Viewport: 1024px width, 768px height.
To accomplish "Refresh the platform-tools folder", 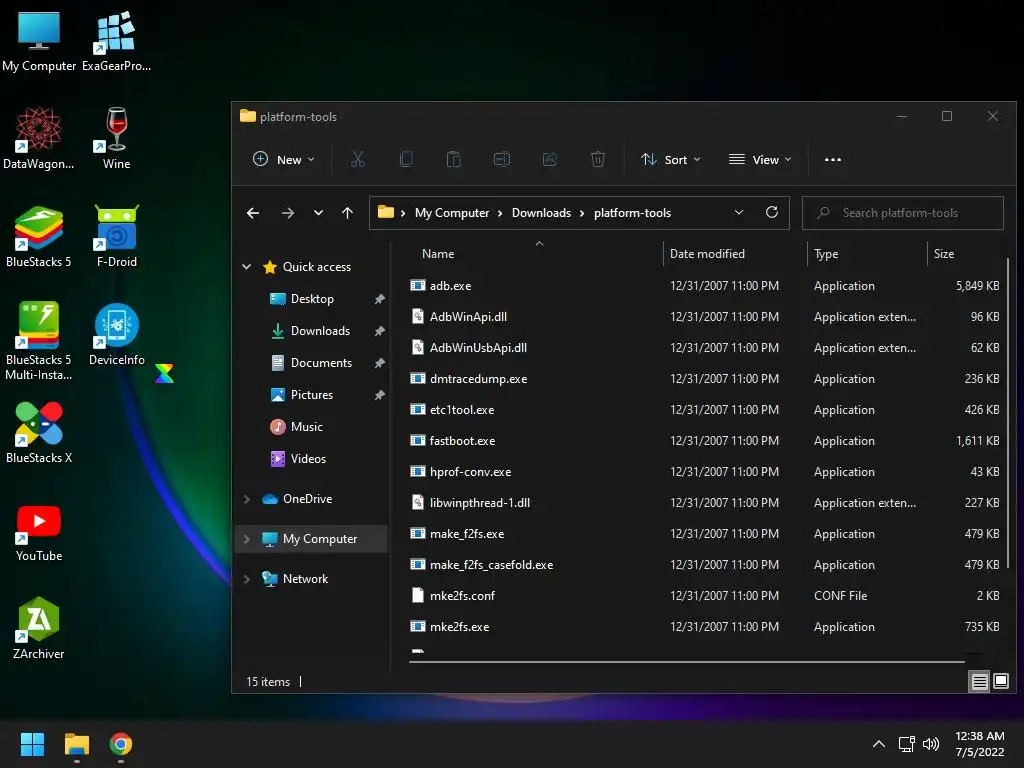I will tap(772, 212).
